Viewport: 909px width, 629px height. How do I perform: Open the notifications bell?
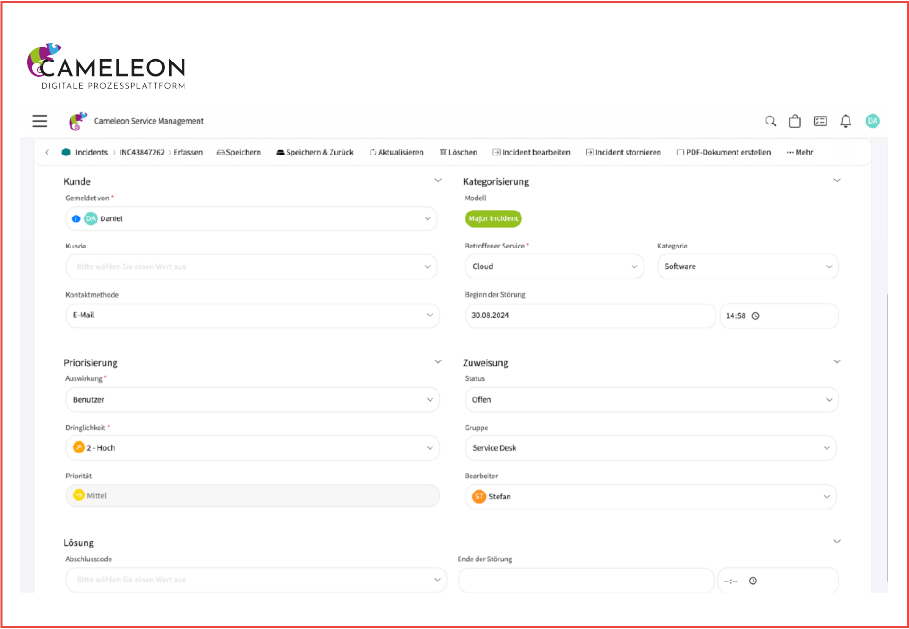tap(846, 121)
